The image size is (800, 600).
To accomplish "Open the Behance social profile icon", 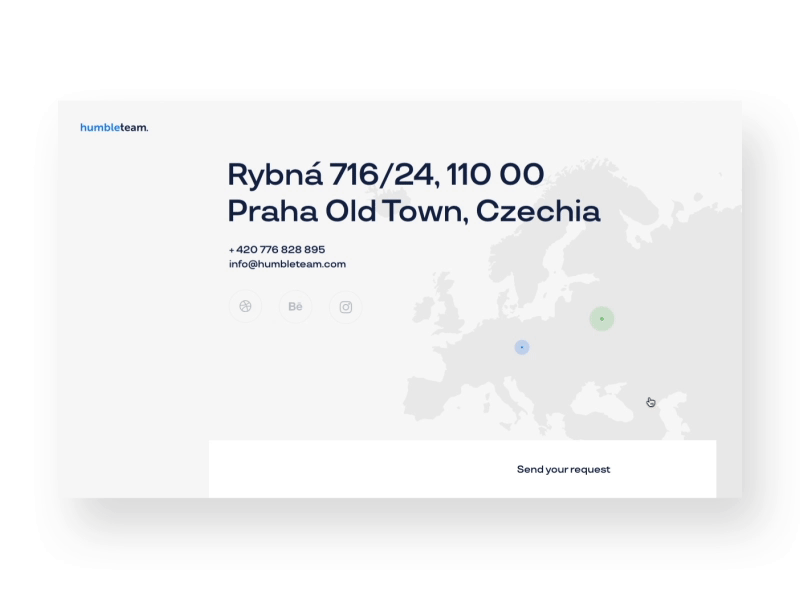I will (295, 307).
